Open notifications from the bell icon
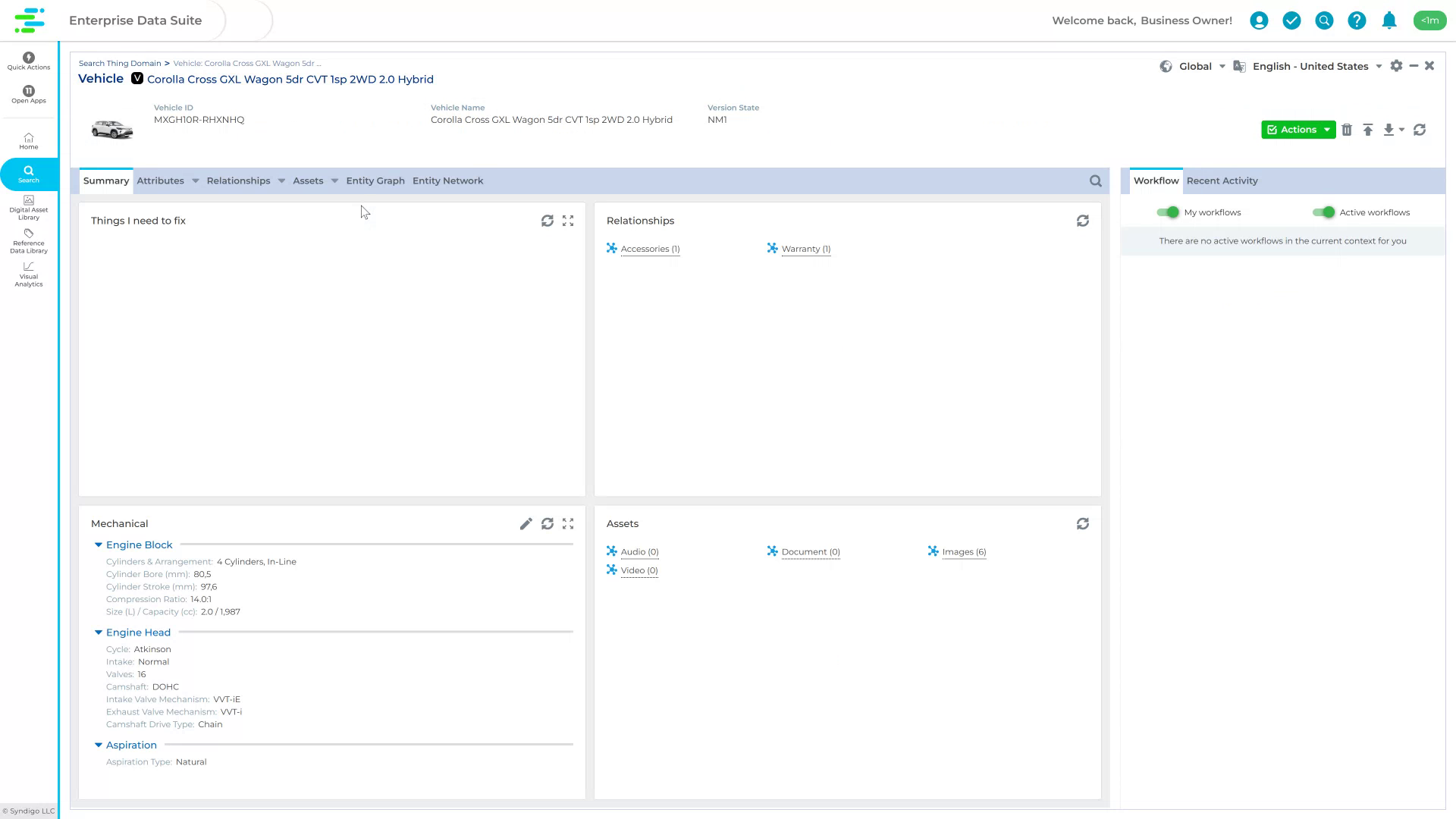Viewport: 1456px width, 819px height. [1389, 20]
